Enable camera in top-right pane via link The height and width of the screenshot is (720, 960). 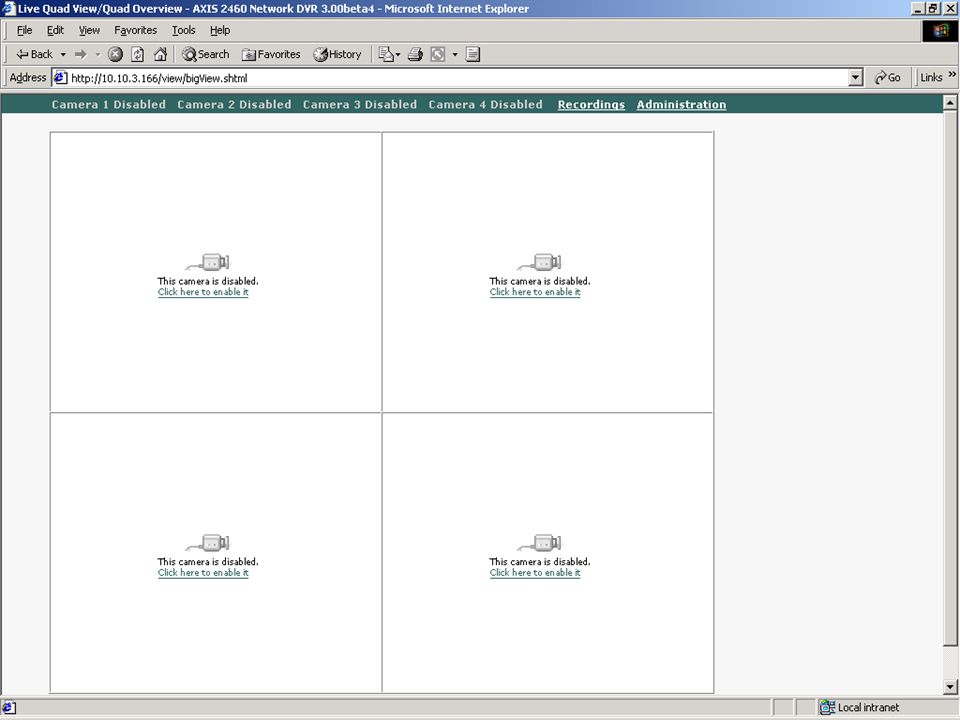535,292
